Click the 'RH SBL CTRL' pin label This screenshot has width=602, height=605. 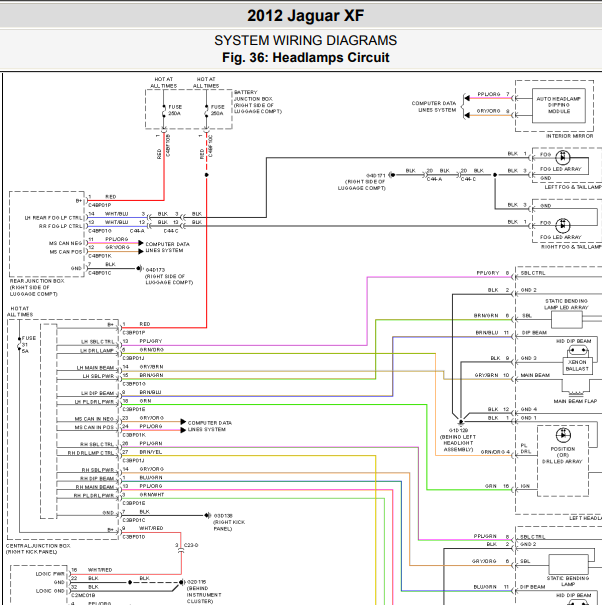click(x=97, y=444)
